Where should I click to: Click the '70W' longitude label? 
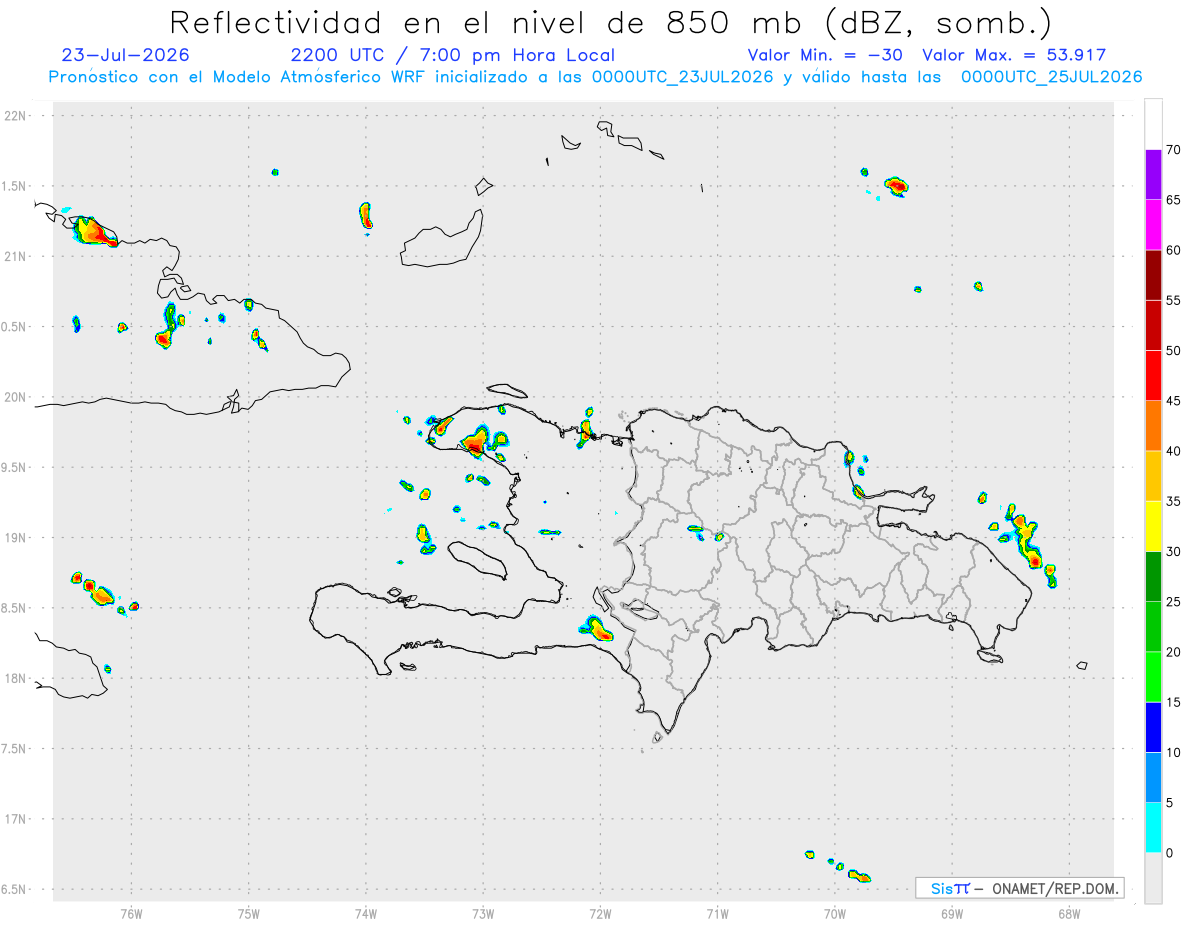tap(835, 913)
